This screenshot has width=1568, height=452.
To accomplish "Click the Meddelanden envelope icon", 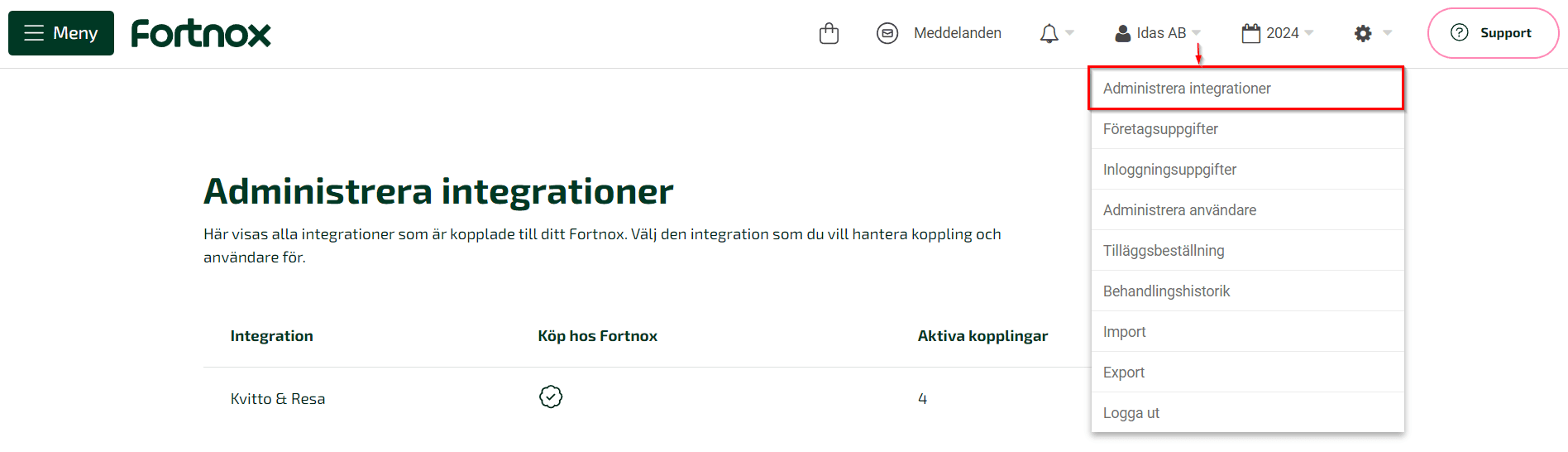I will (887, 33).
